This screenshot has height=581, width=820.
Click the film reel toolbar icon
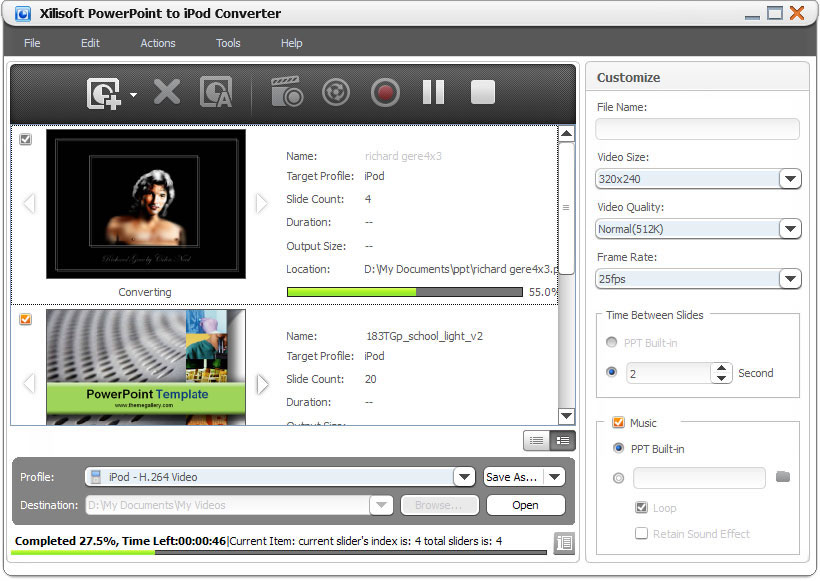[x=336, y=93]
